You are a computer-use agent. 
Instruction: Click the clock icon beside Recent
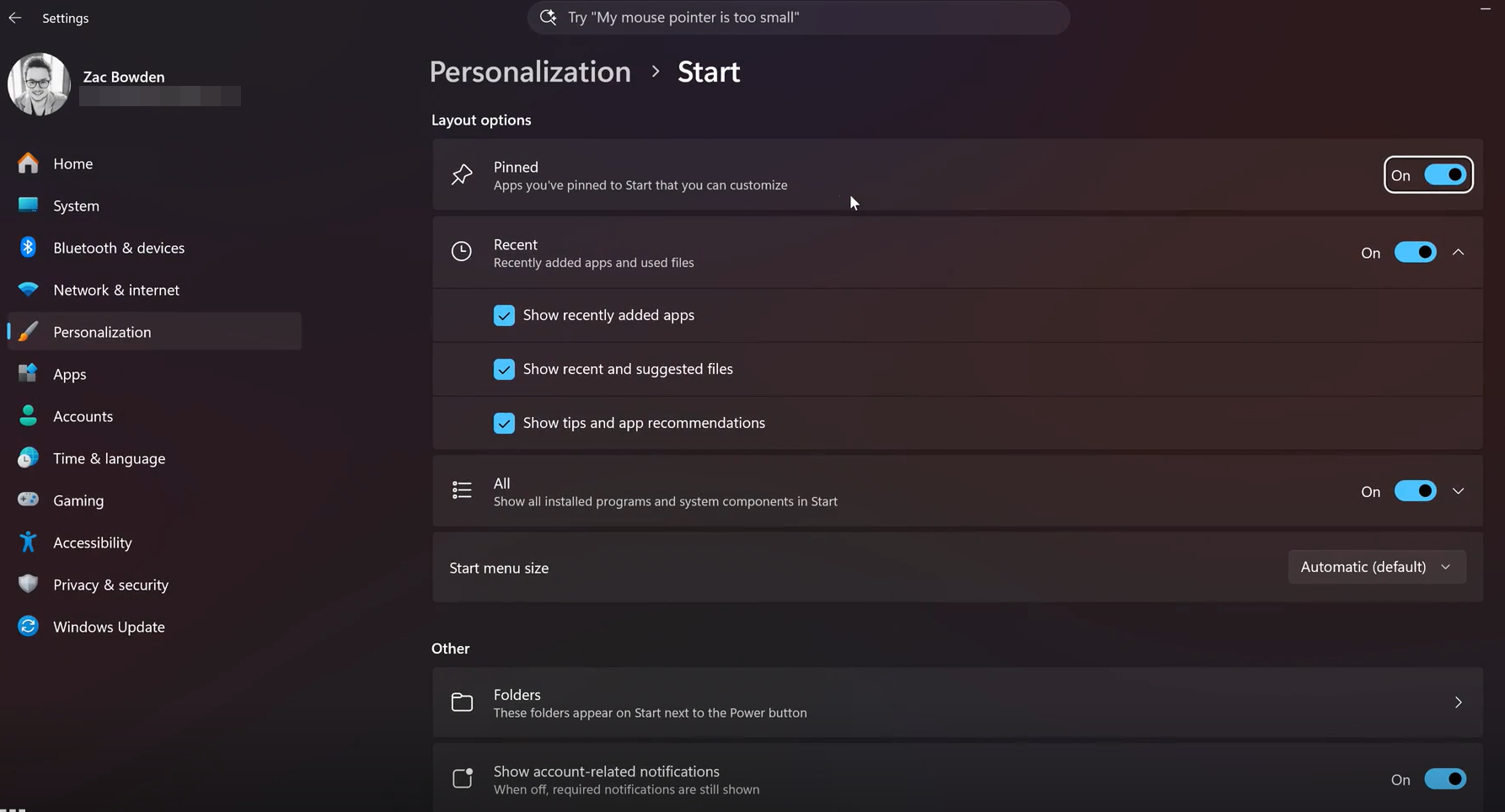point(462,251)
